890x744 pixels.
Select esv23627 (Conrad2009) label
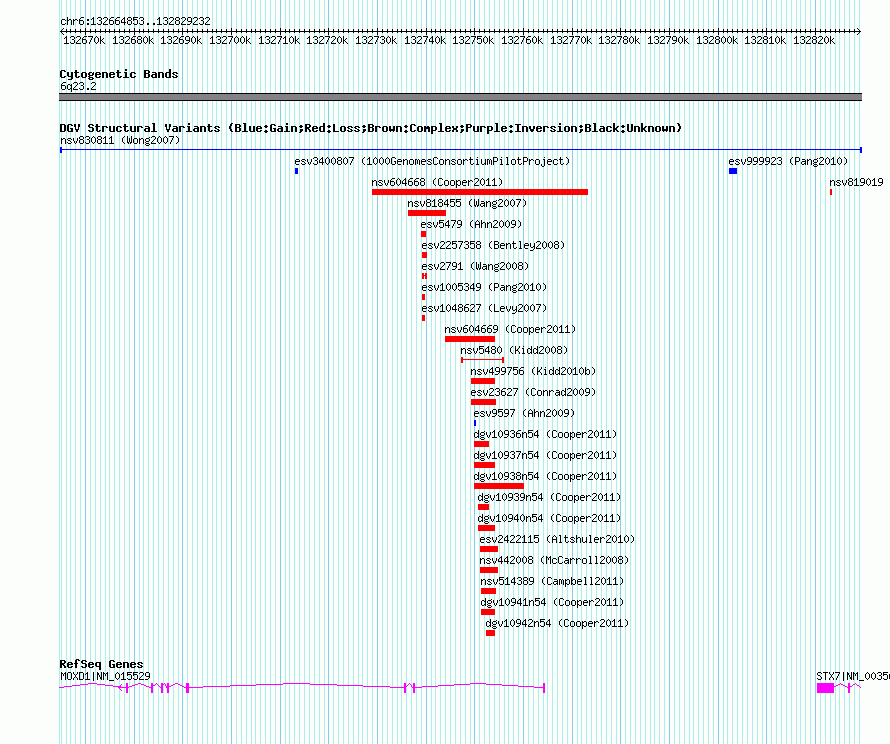(x=533, y=392)
